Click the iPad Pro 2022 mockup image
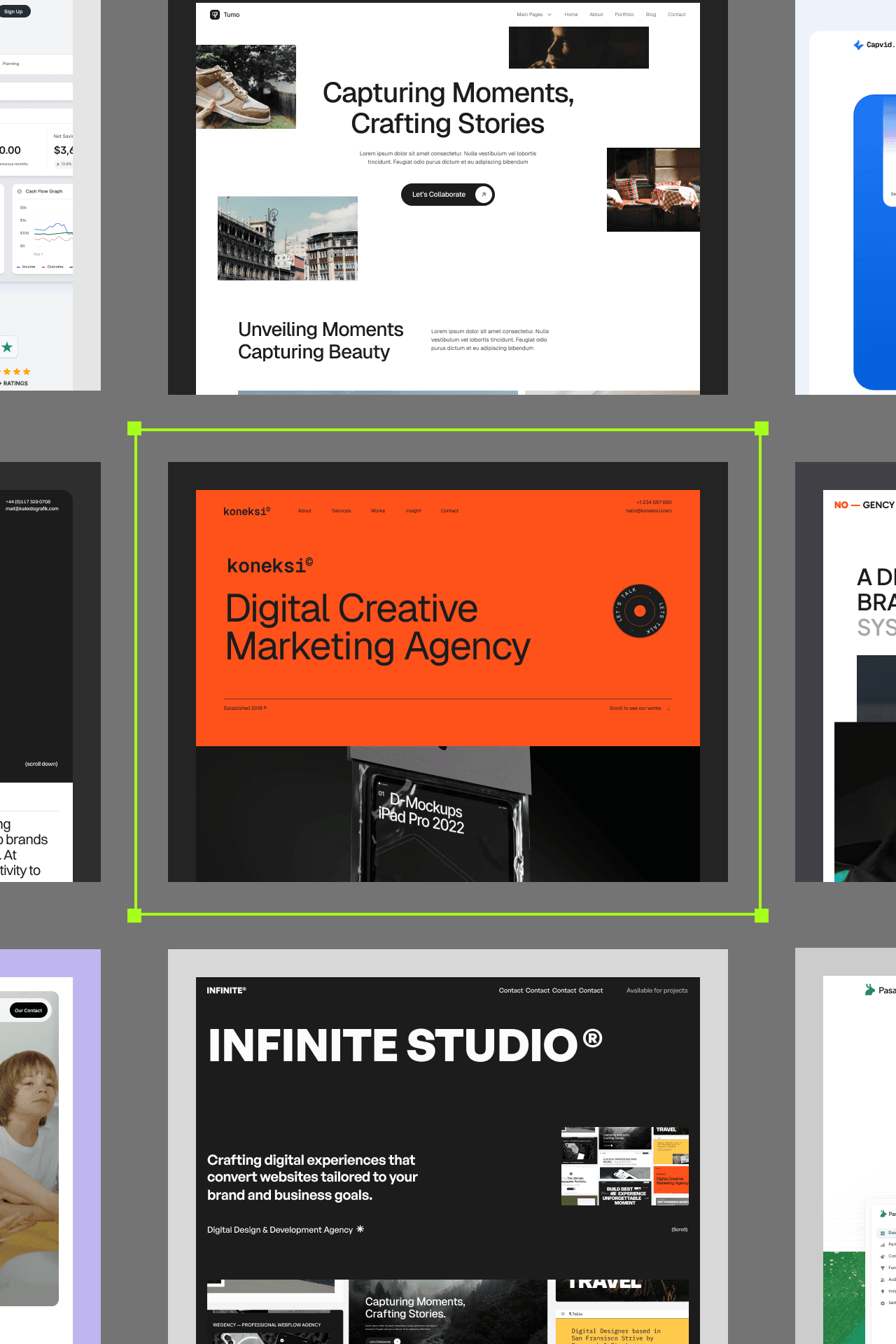This screenshot has width=896, height=1344. pyautogui.click(x=448, y=814)
